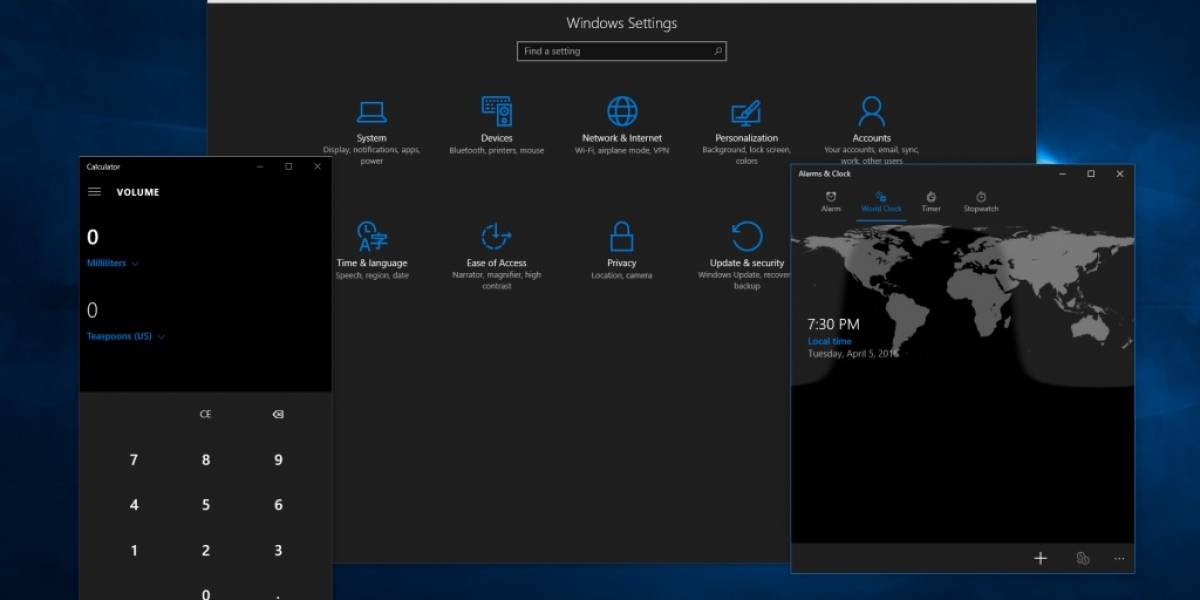Screen dimensions: 1200x600
Task: Open the more options ellipsis in Alarms & Clock
Action: pos(1119,558)
